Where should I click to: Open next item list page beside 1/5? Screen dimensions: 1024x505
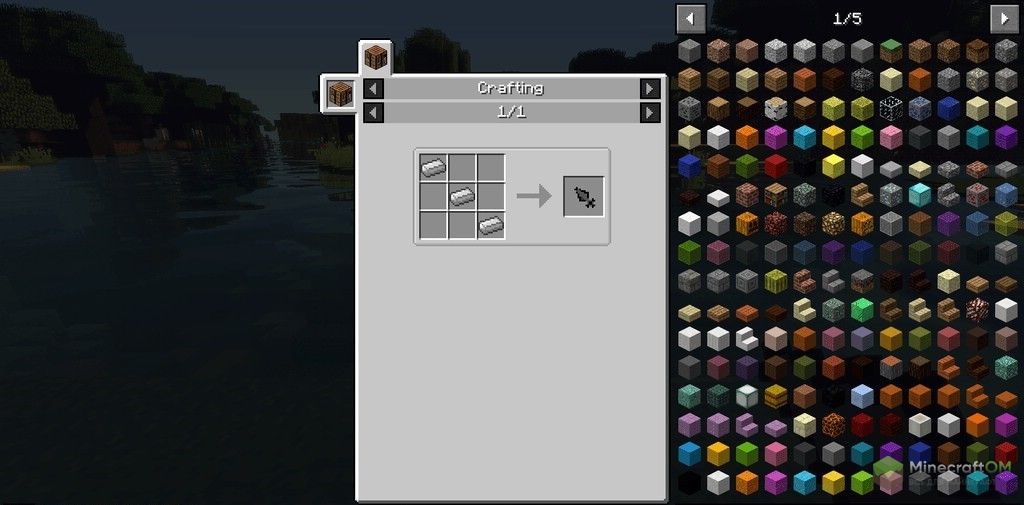pyautogui.click(x=1004, y=19)
